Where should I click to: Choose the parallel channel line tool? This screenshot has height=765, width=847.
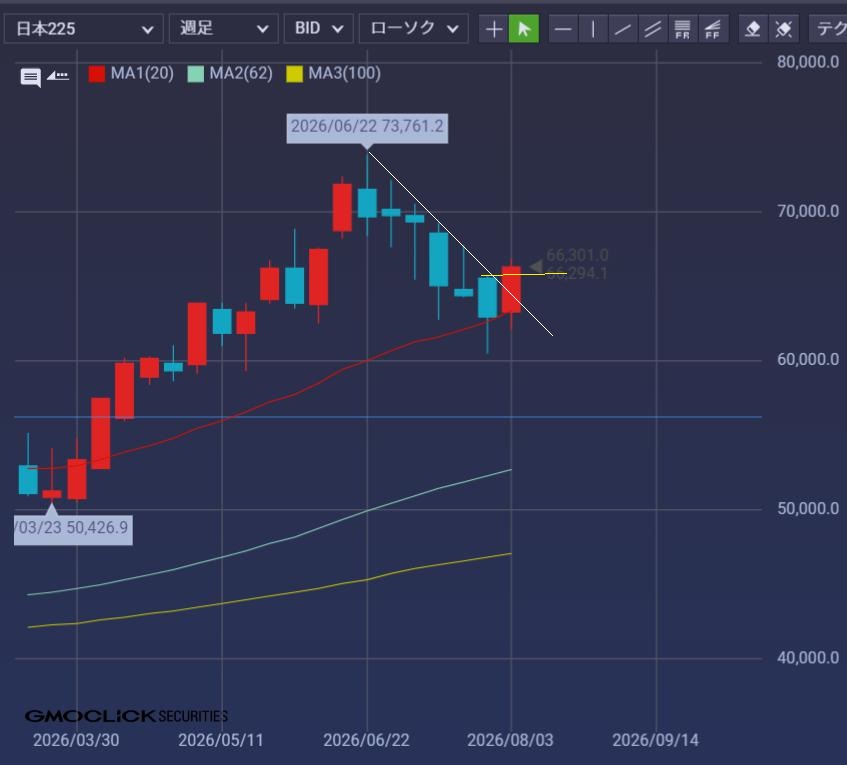653,29
